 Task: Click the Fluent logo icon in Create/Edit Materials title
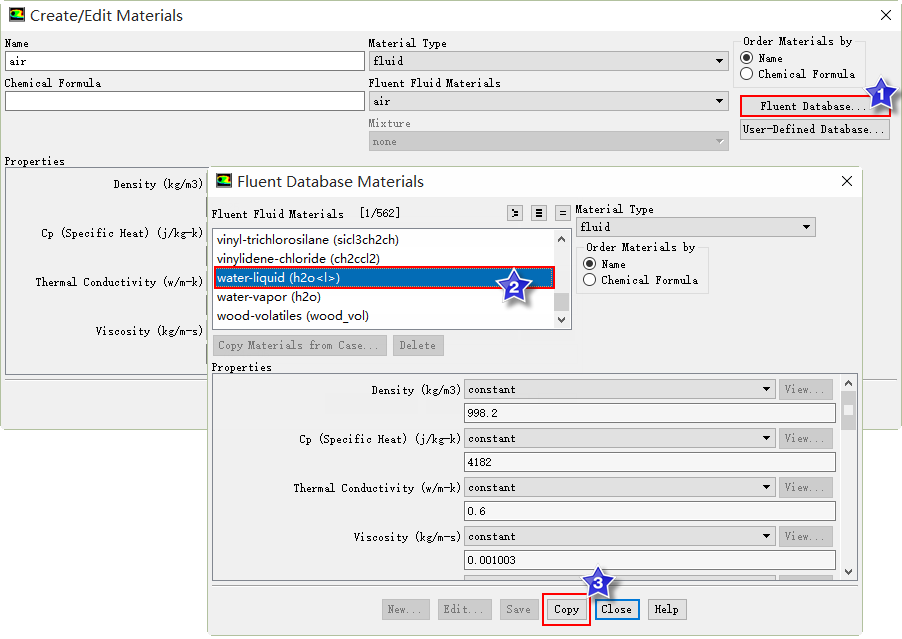click(16, 14)
